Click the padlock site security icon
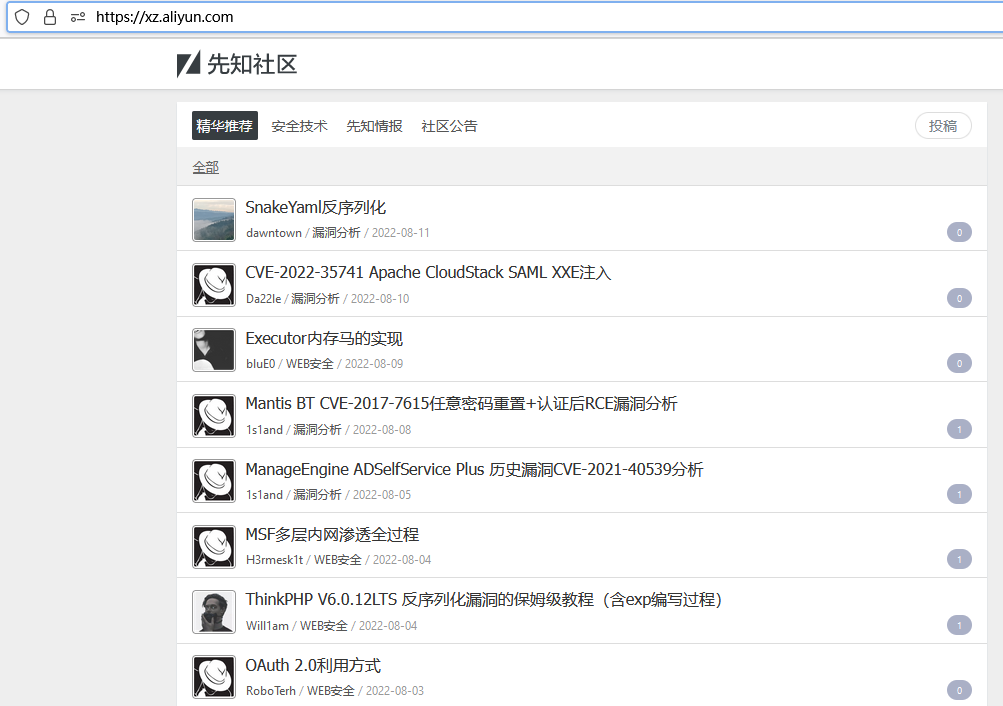This screenshot has width=1003, height=706. tap(50, 17)
